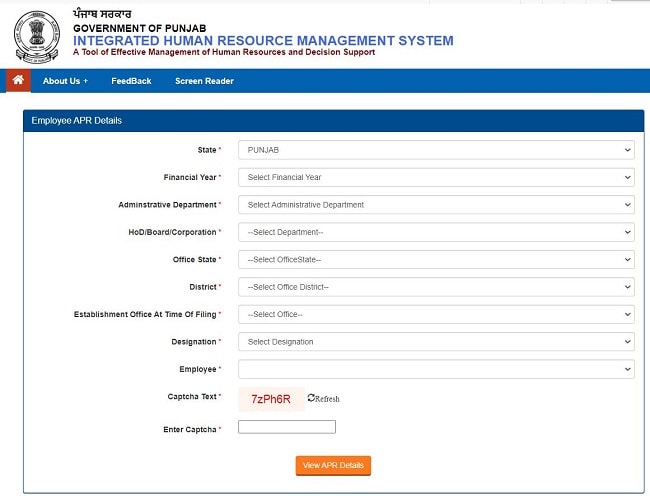Click the Establishment Office At Time Of Filing label
This screenshot has height=496, width=650.
145,315
